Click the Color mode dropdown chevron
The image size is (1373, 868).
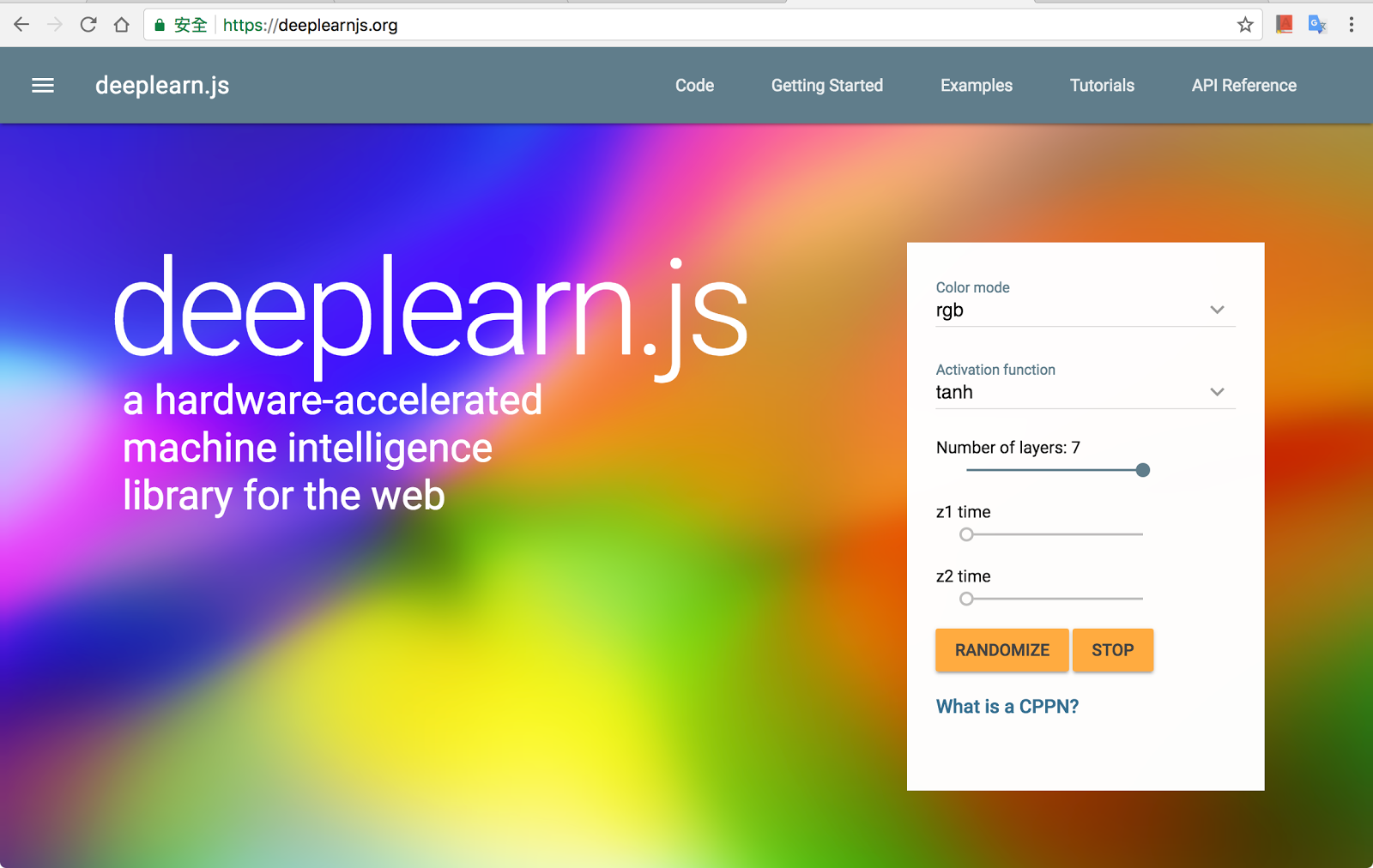click(1217, 310)
